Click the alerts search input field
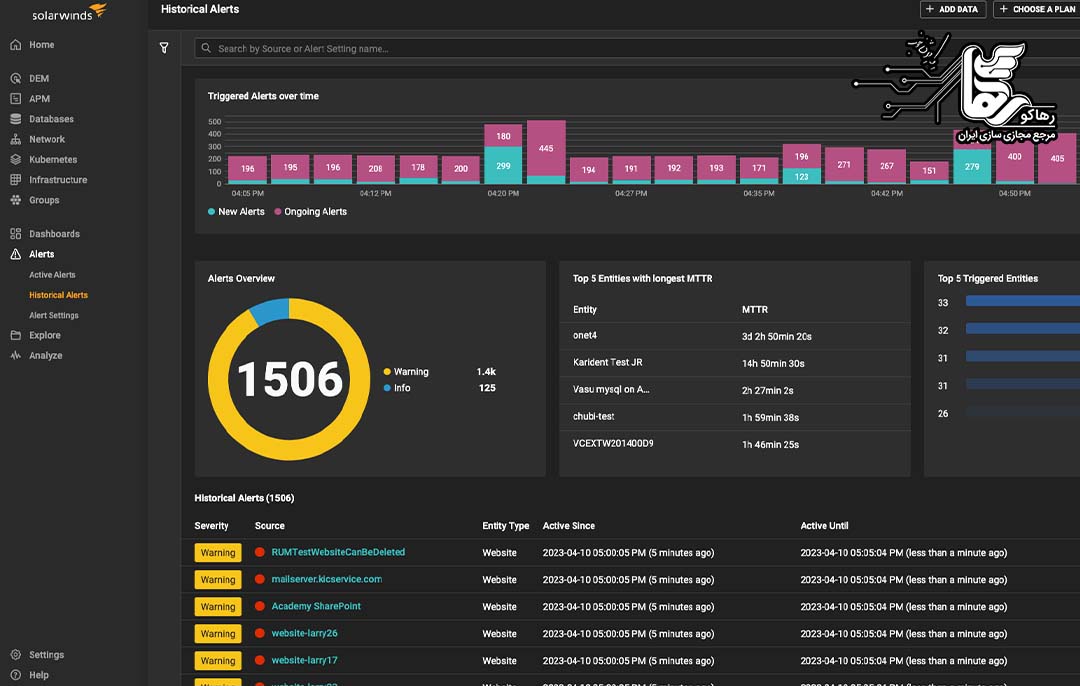This screenshot has width=1080, height=686. pyautogui.click(x=500, y=47)
